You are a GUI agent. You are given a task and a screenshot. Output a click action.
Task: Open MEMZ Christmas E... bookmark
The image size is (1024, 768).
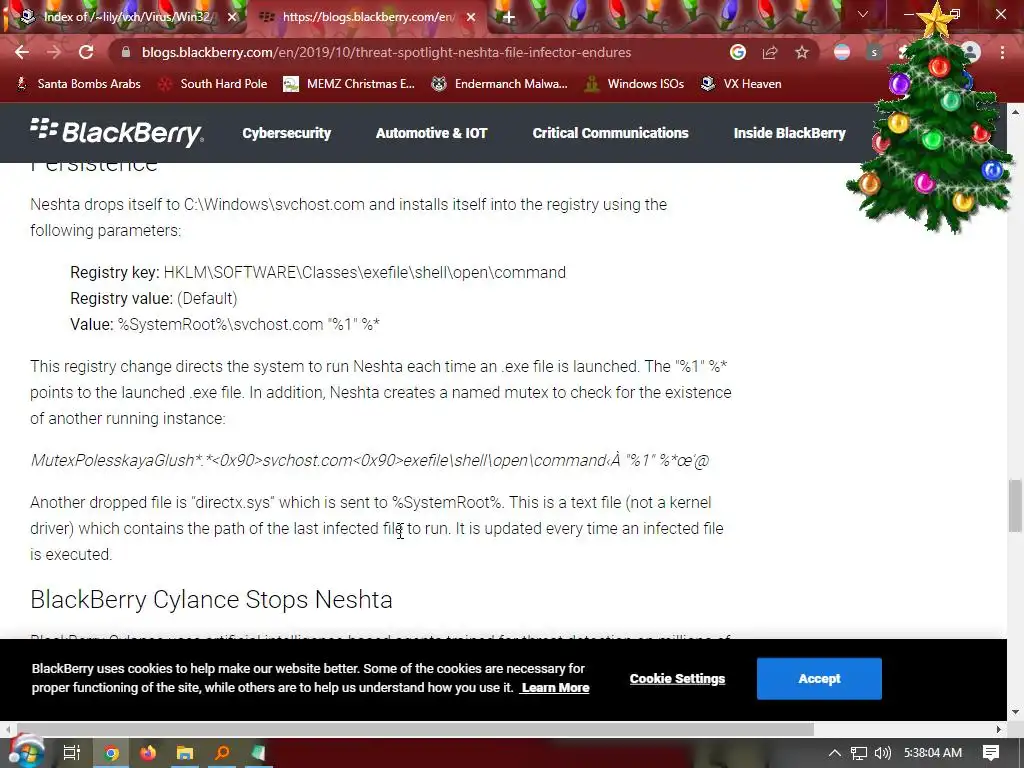point(349,84)
